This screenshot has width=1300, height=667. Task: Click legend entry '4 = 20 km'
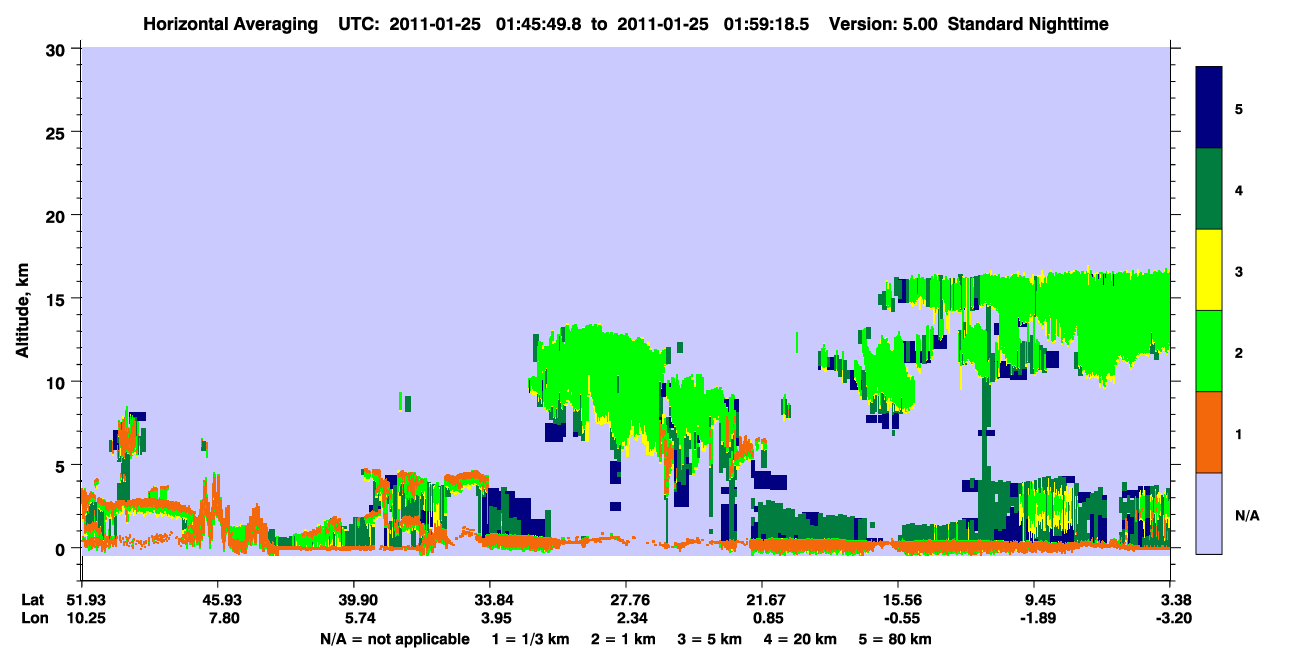pos(802,638)
